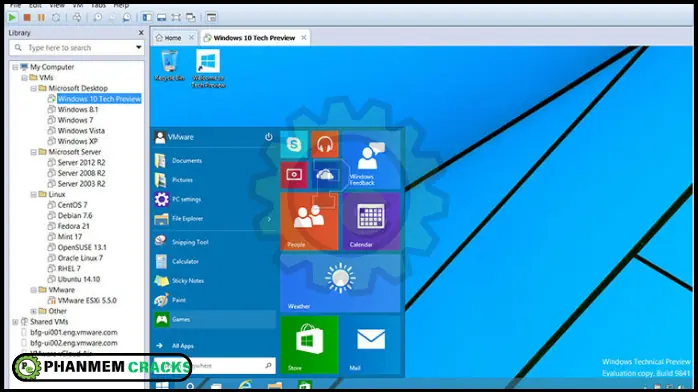Open the Skype tile in Start menu
Screen dimensions: 698x392
point(294,144)
